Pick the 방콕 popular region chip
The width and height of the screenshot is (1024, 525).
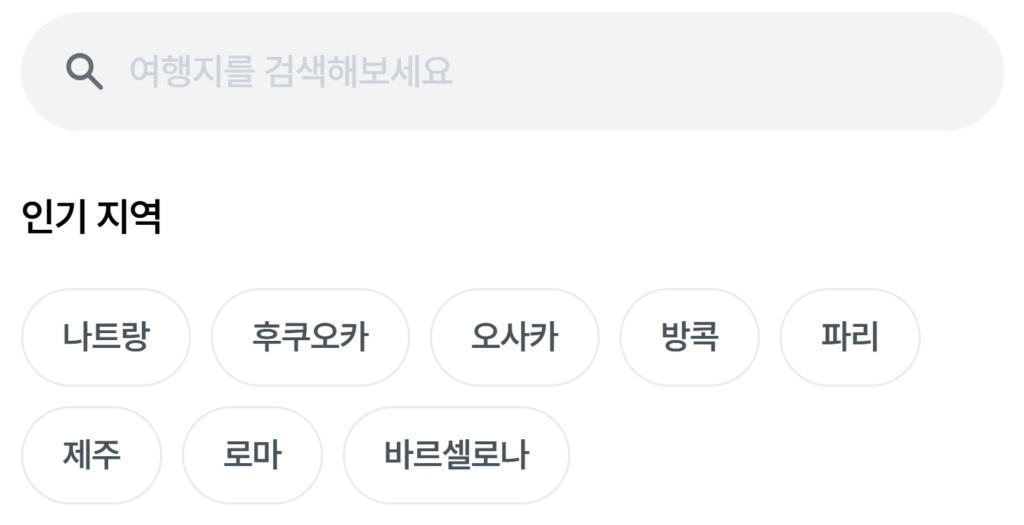click(x=690, y=337)
